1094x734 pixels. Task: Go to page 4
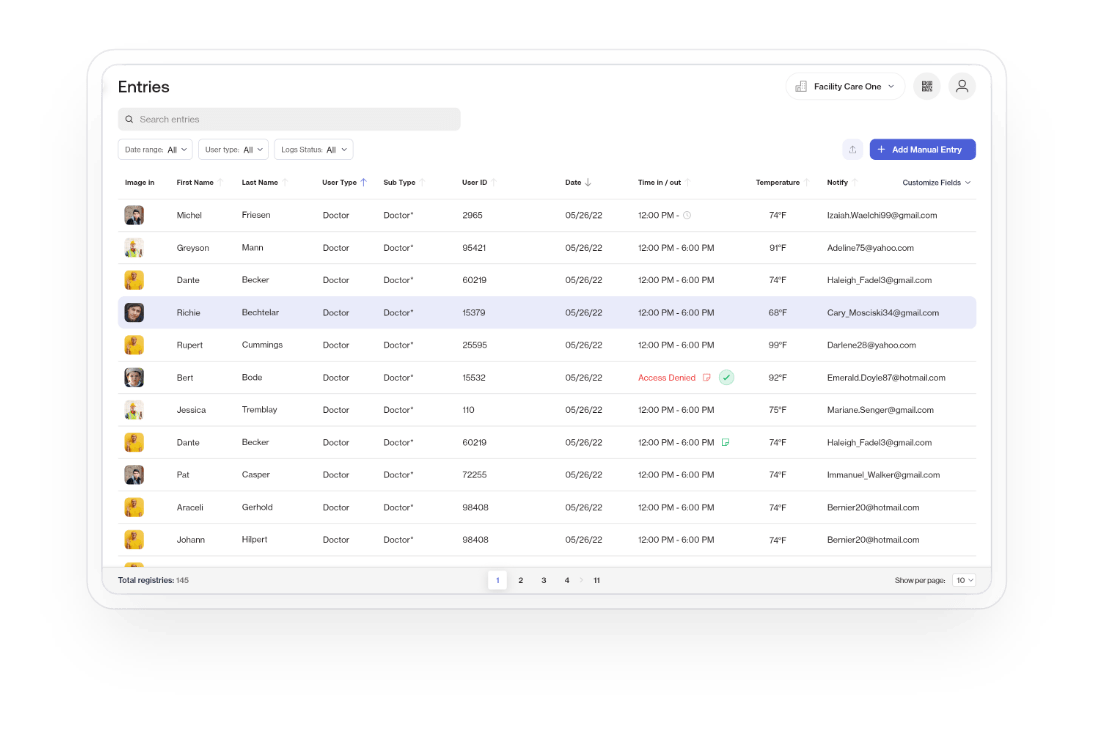(x=567, y=581)
